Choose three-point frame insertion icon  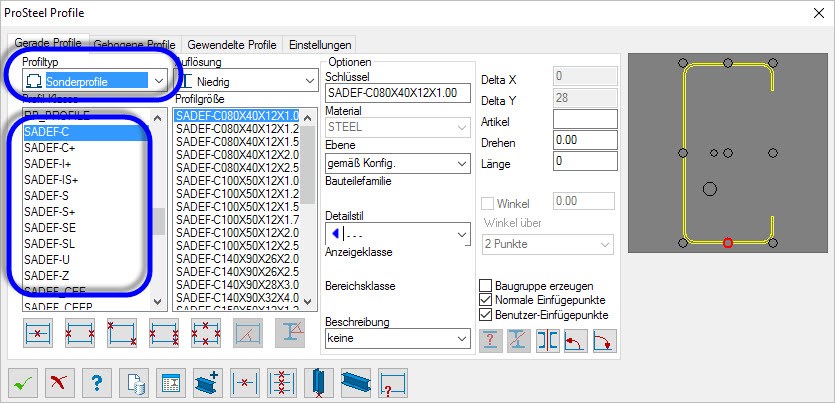(x=164, y=333)
